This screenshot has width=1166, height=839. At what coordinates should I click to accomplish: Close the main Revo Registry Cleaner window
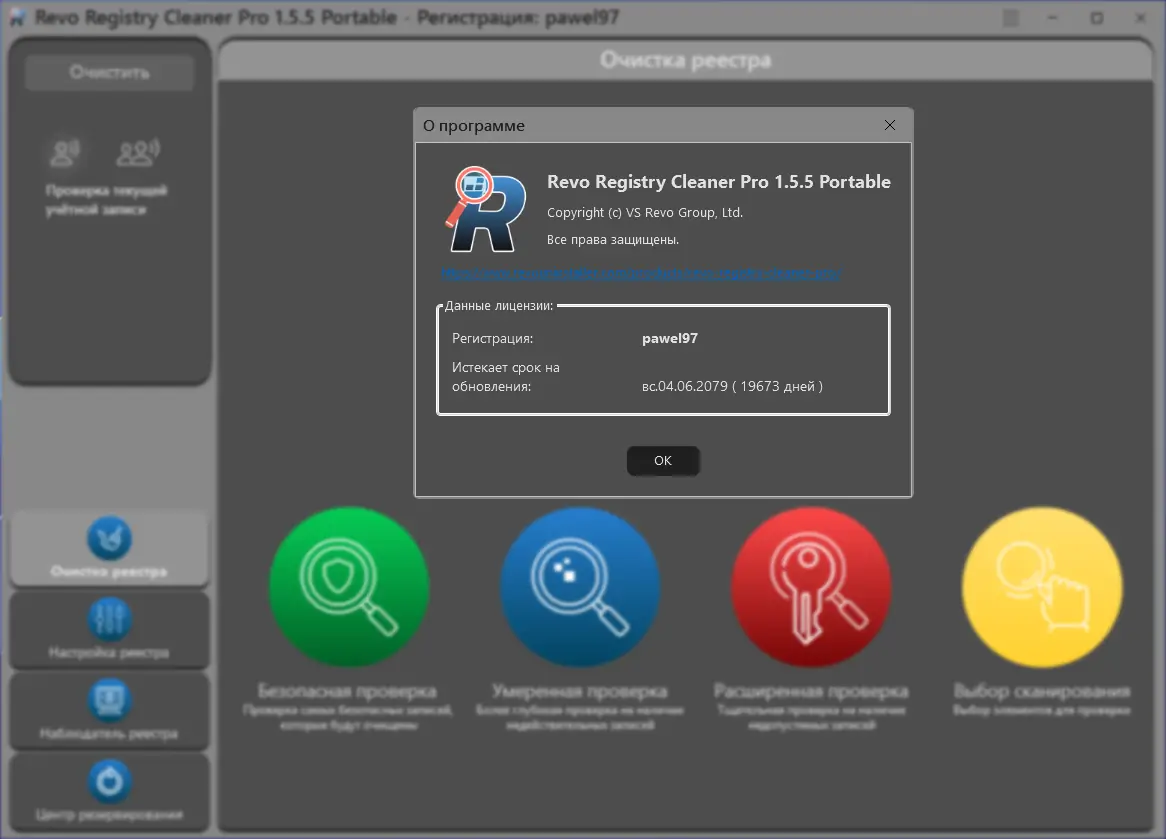[x=1140, y=18]
